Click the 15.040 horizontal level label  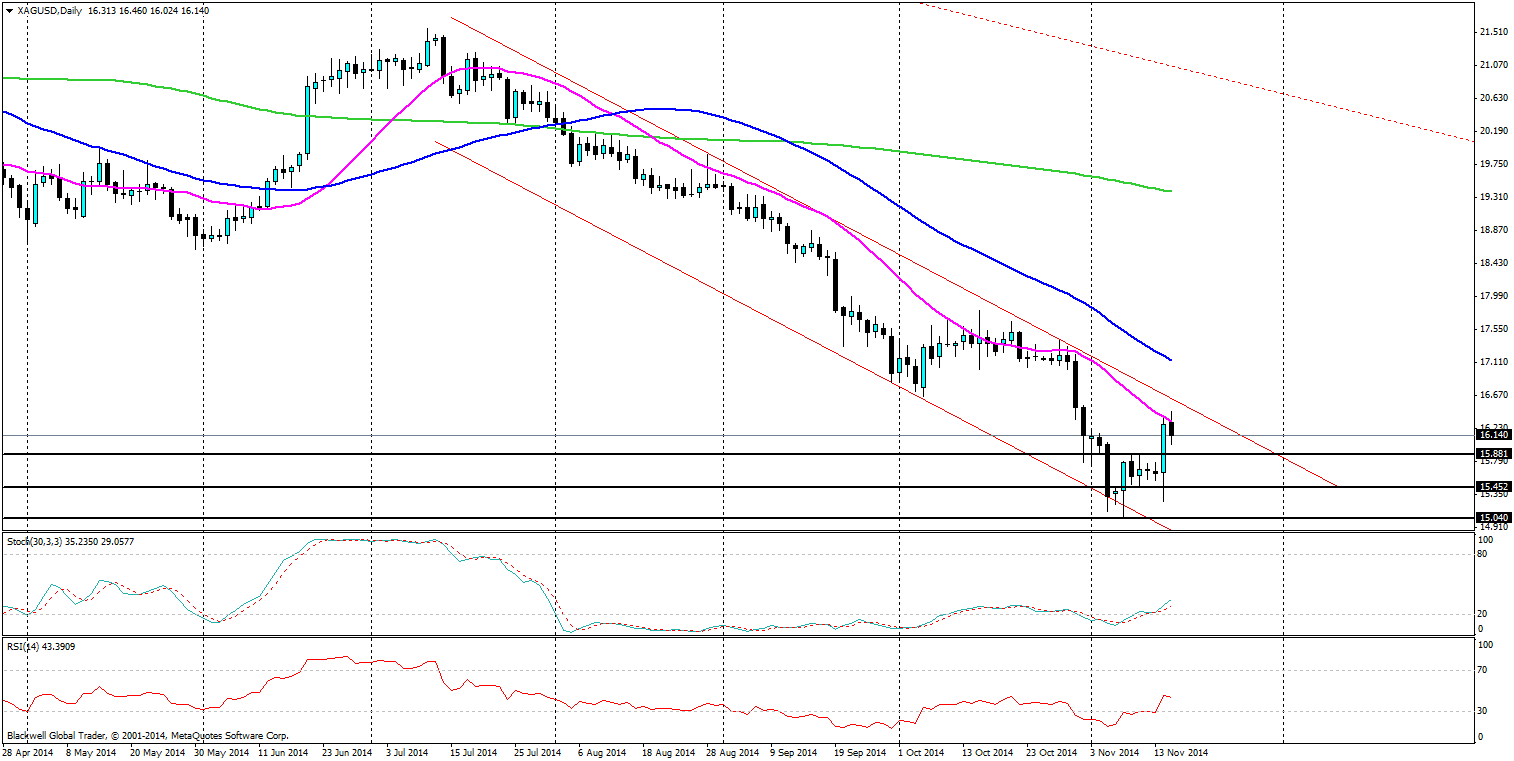tap(1493, 517)
